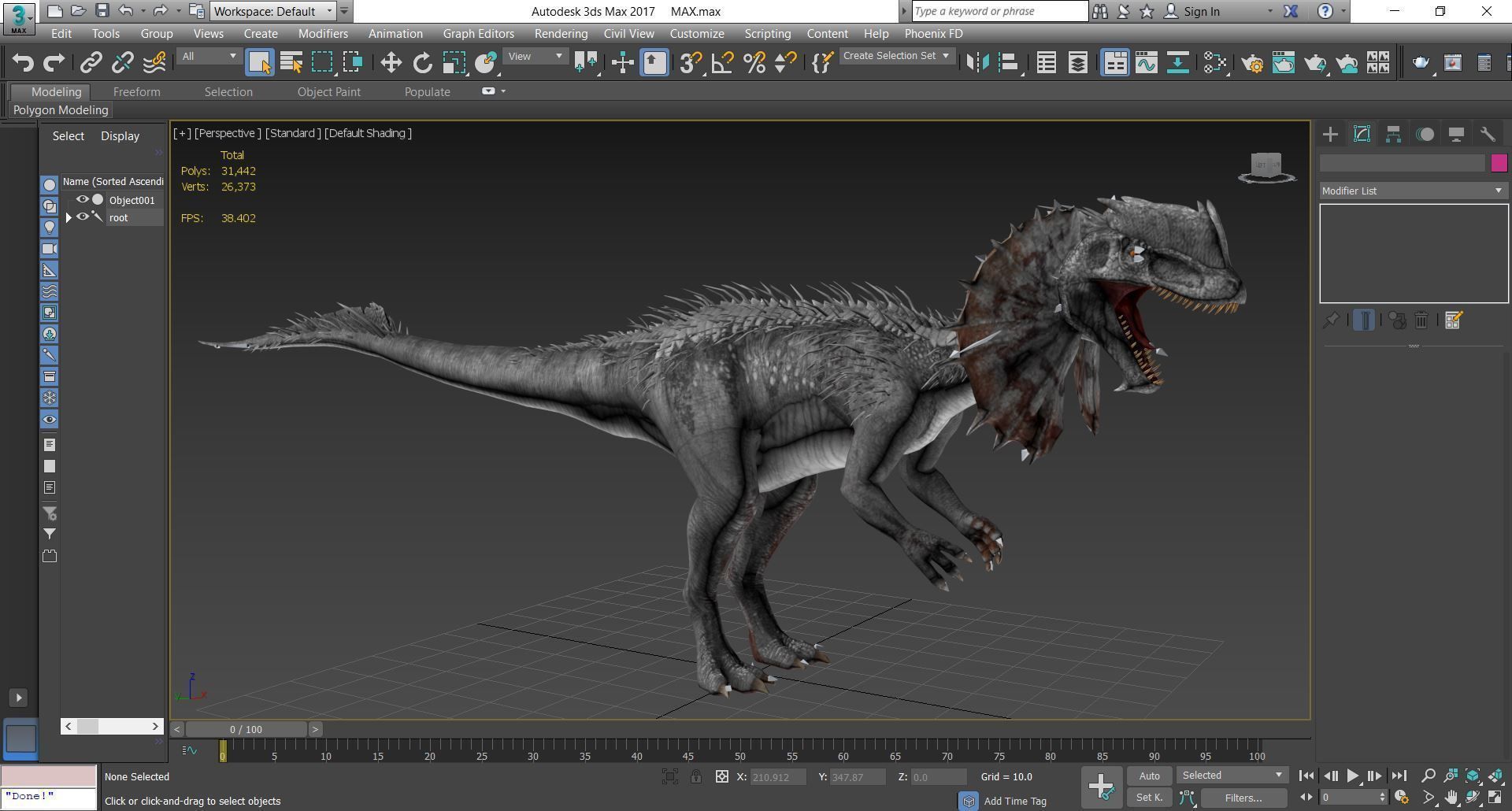The image size is (1512, 811).
Task: Click Remove modifier trash icon
Action: [1421, 320]
